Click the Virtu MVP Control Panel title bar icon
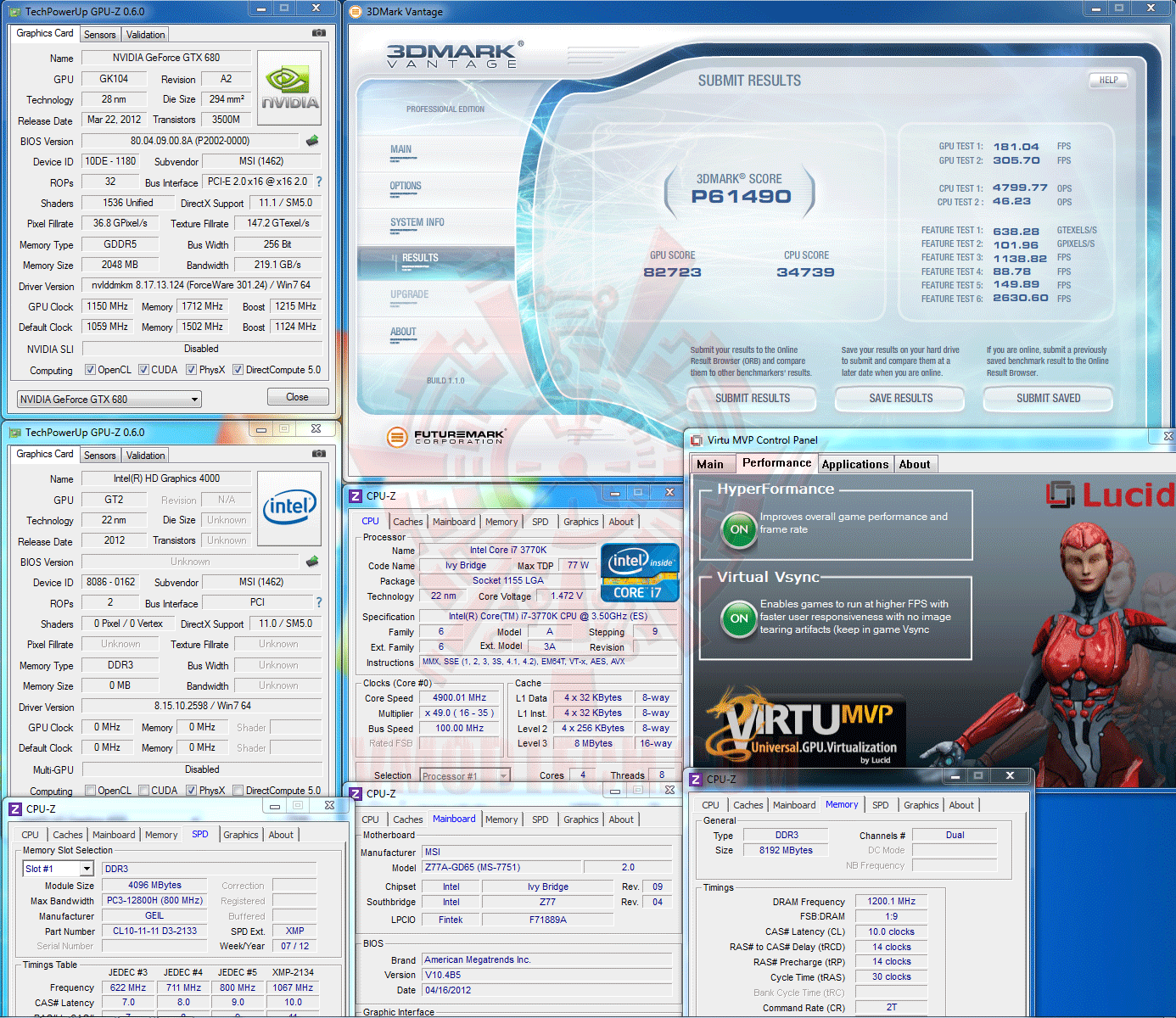The width and height of the screenshot is (1176, 1018). point(697,440)
